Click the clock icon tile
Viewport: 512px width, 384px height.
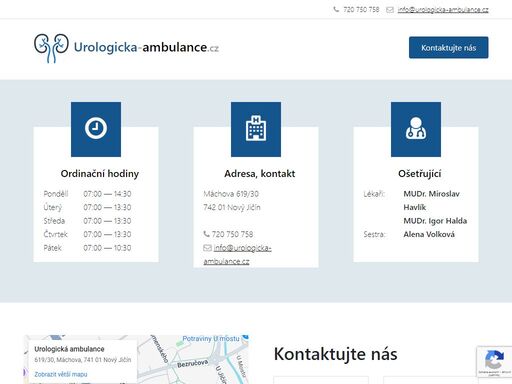point(96,129)
